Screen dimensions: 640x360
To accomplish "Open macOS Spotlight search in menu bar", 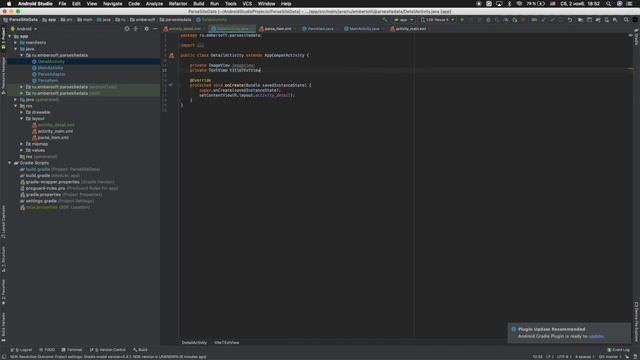I will [x=609, y=4].
